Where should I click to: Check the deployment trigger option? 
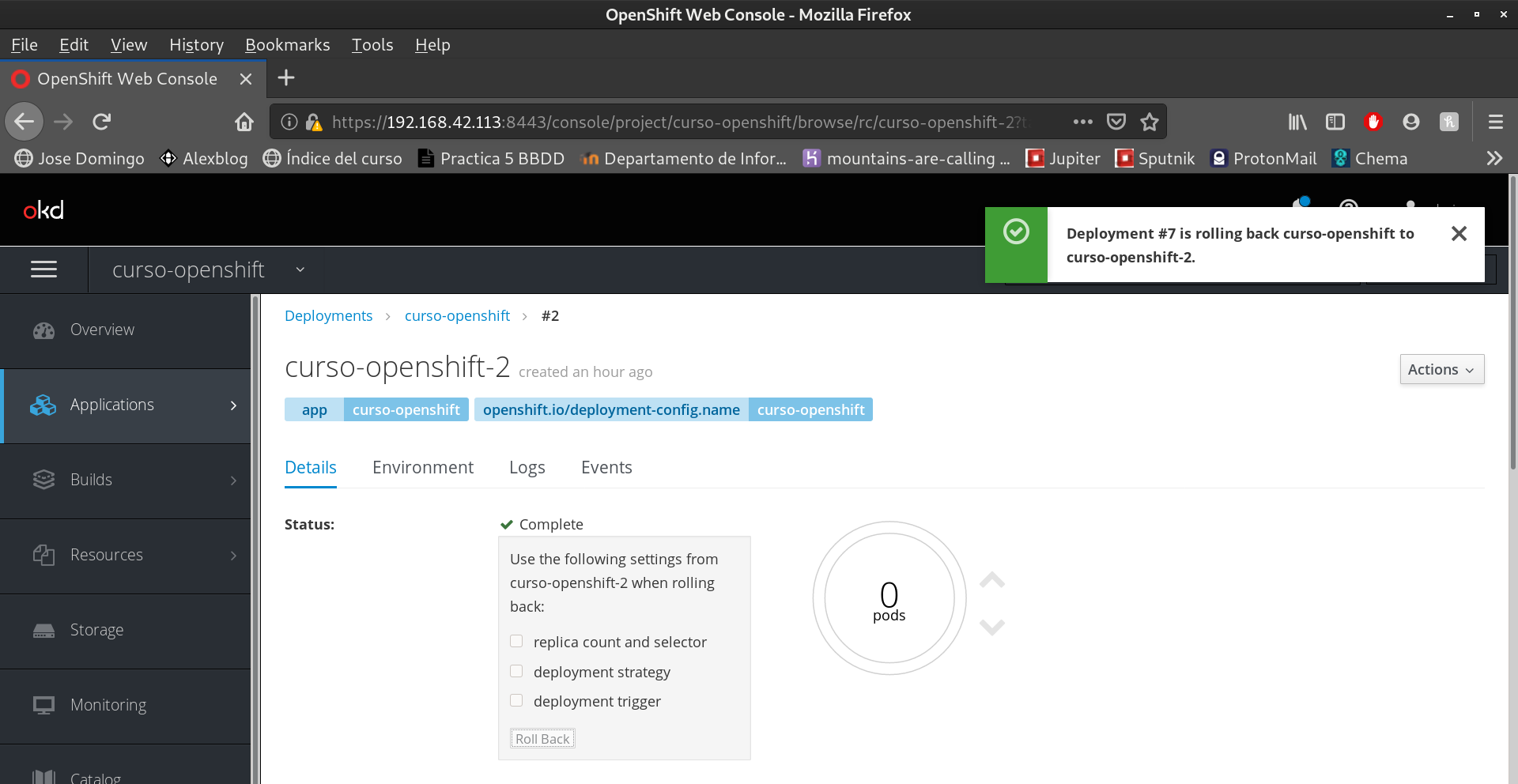tap(516, 700)
